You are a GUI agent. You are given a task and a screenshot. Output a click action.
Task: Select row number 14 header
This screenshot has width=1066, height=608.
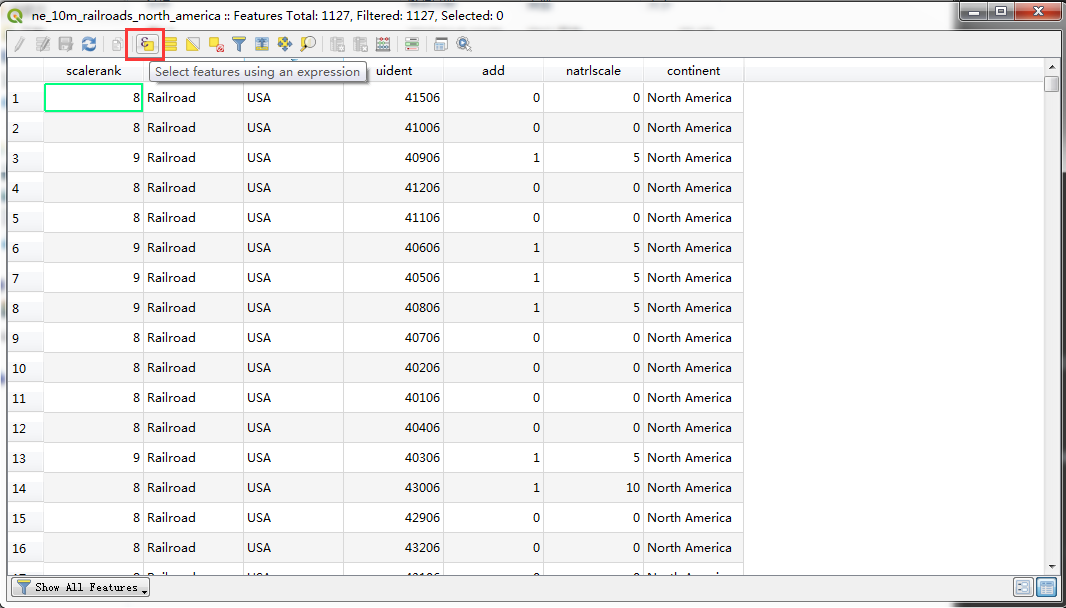(x=25, y=488)
